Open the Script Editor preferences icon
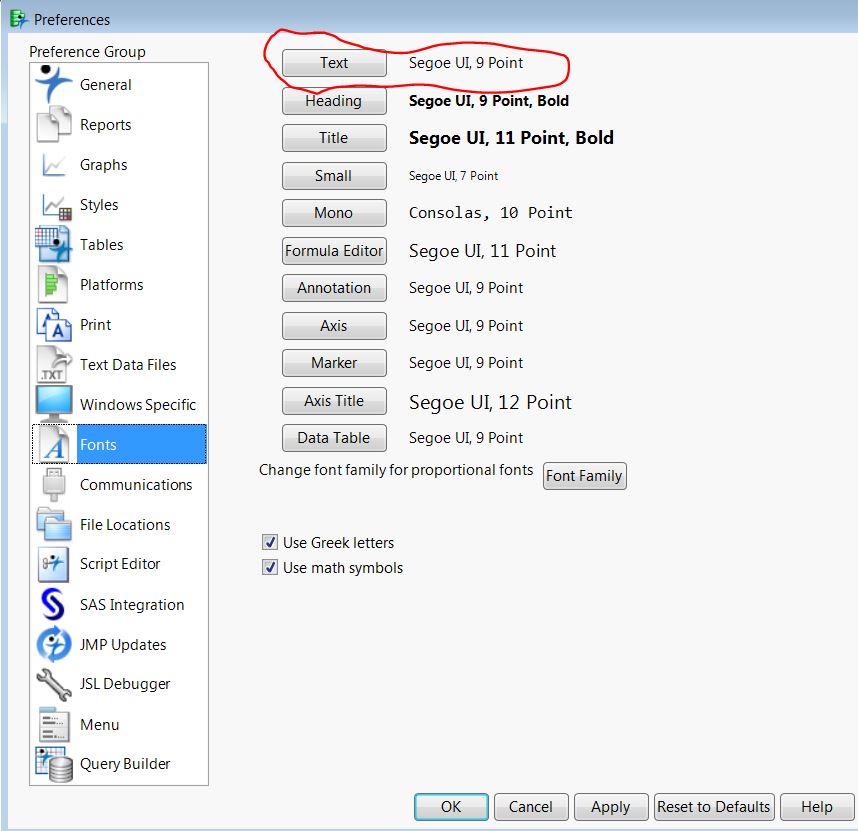This screenshot has height=831, width=858. point(52,564)
